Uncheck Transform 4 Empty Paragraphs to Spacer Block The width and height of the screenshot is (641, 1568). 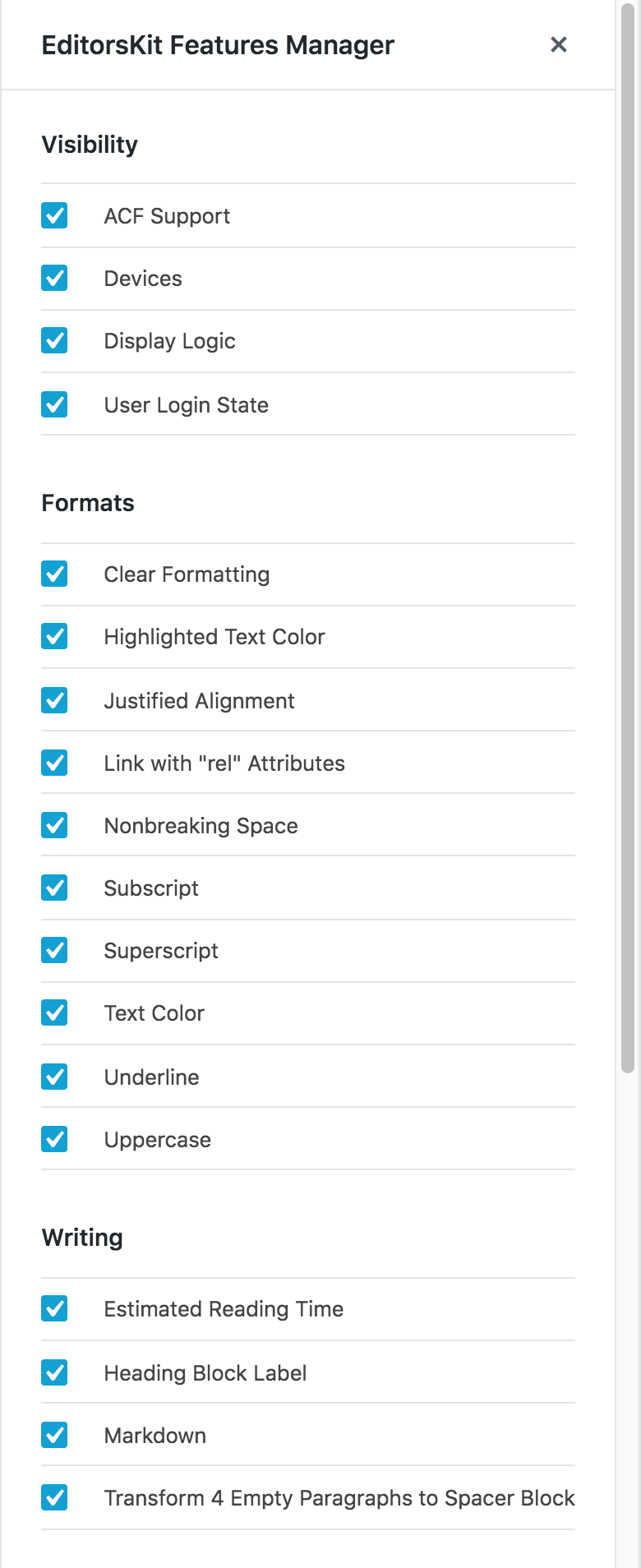pos(55,1497)
